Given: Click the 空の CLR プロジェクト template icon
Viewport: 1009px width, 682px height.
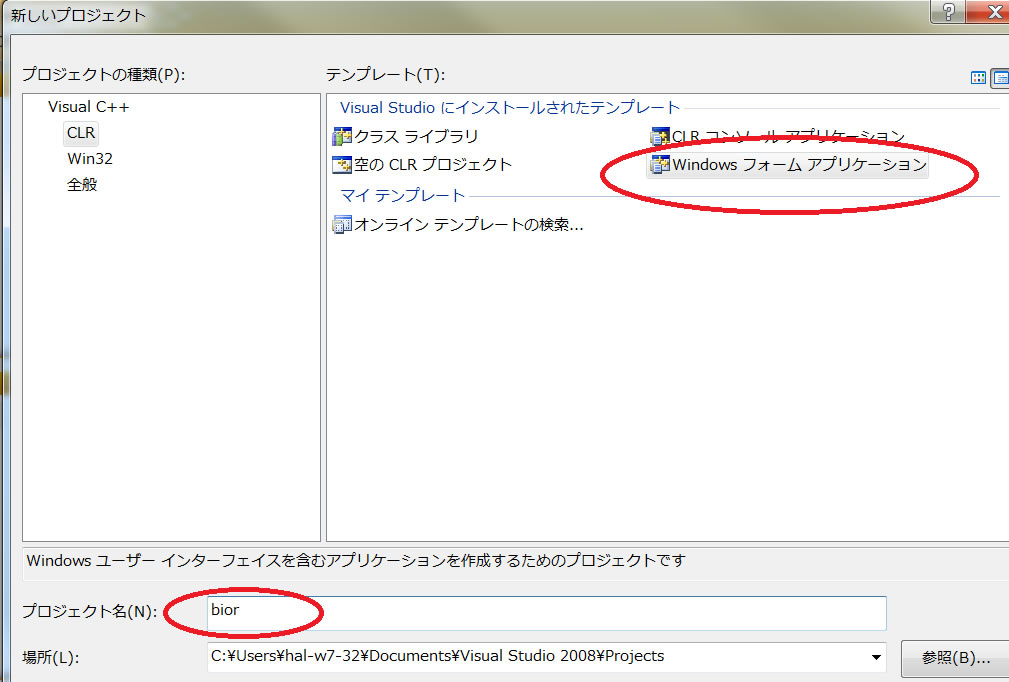Looking at the screenshot, I should click(342, 165).
